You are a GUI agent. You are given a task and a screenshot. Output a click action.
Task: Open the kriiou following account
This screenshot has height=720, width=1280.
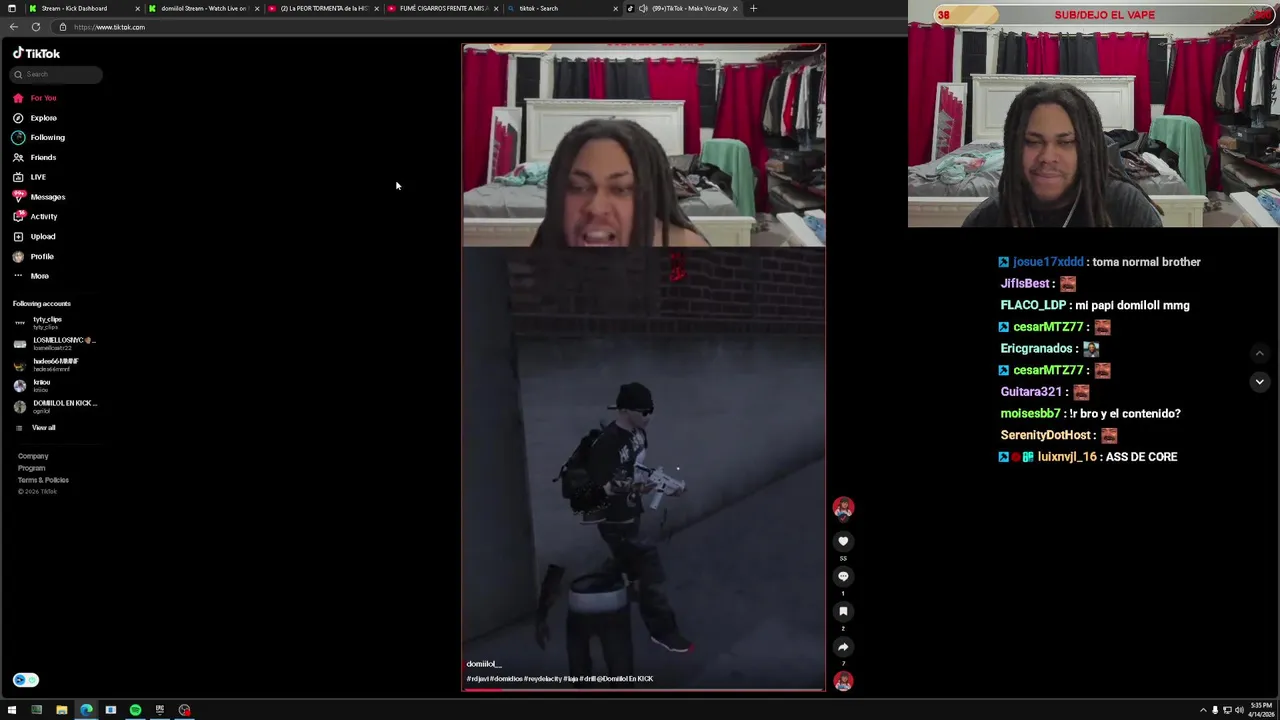click(33, 385)
